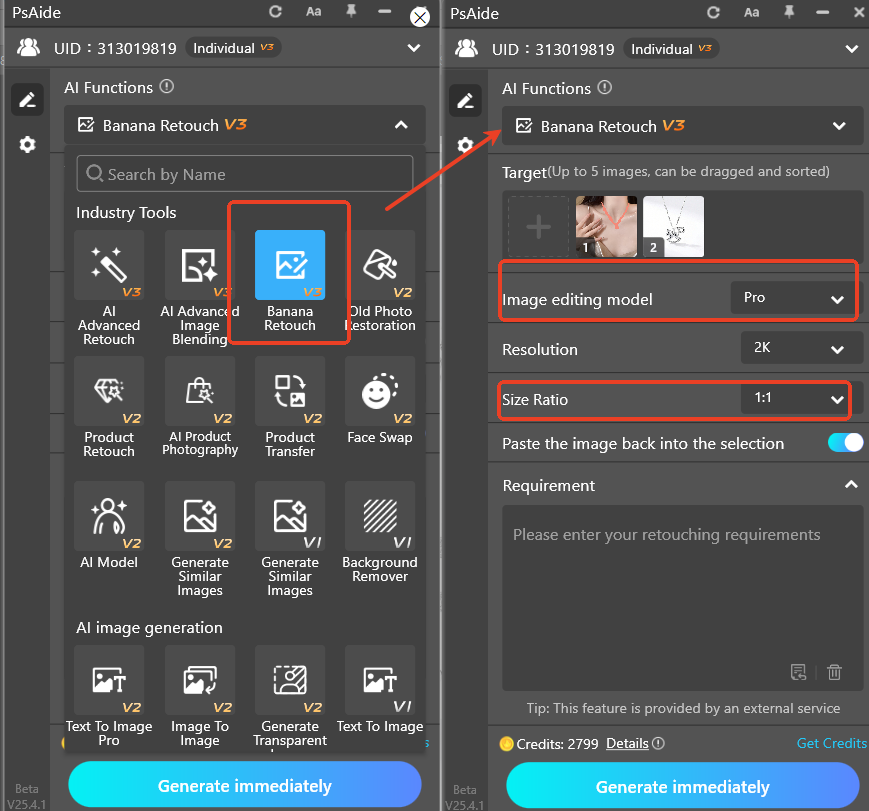The image size is (869, 811).
Task: Expand the Resolution 2K dropdown
Action: click(x=801, y=349)
